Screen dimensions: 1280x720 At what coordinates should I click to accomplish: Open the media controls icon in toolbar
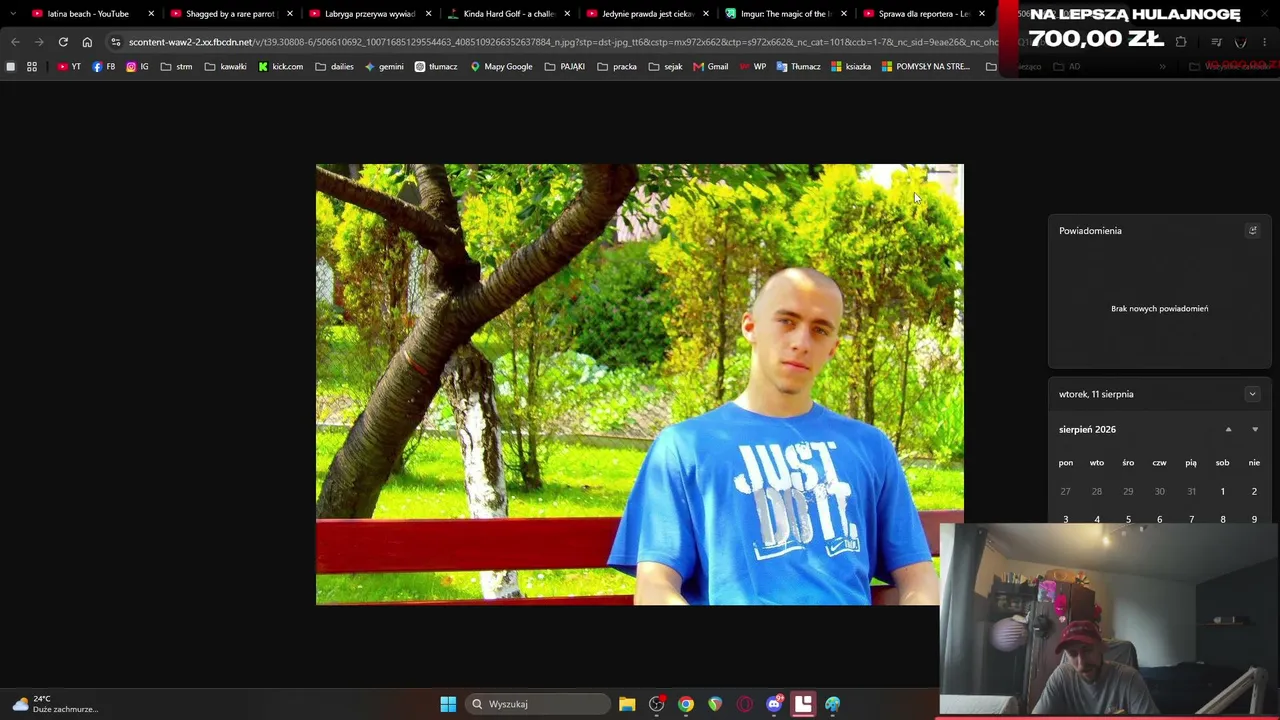pyautogui.click(x=1216, y=42)
